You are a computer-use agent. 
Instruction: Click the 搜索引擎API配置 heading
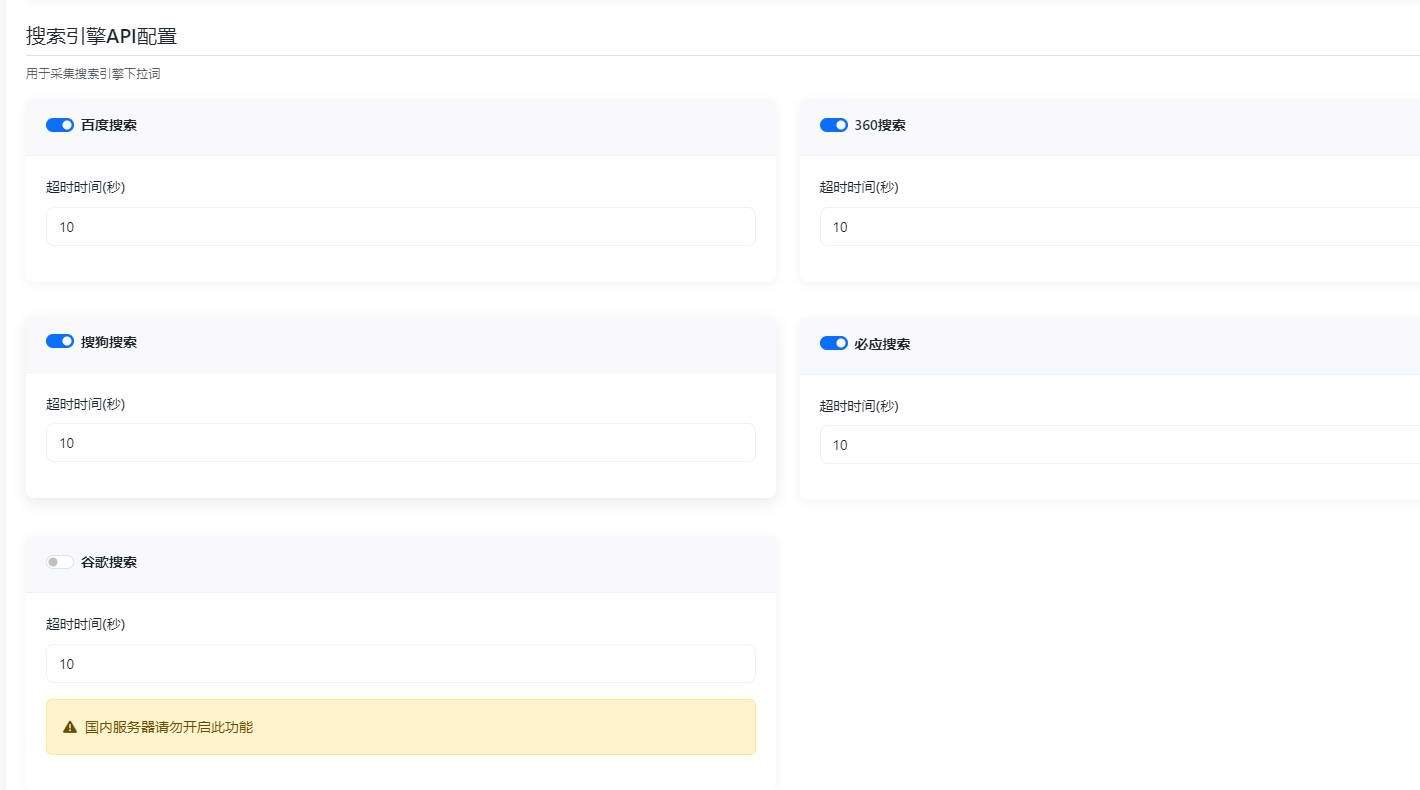(x=102, y=36)
